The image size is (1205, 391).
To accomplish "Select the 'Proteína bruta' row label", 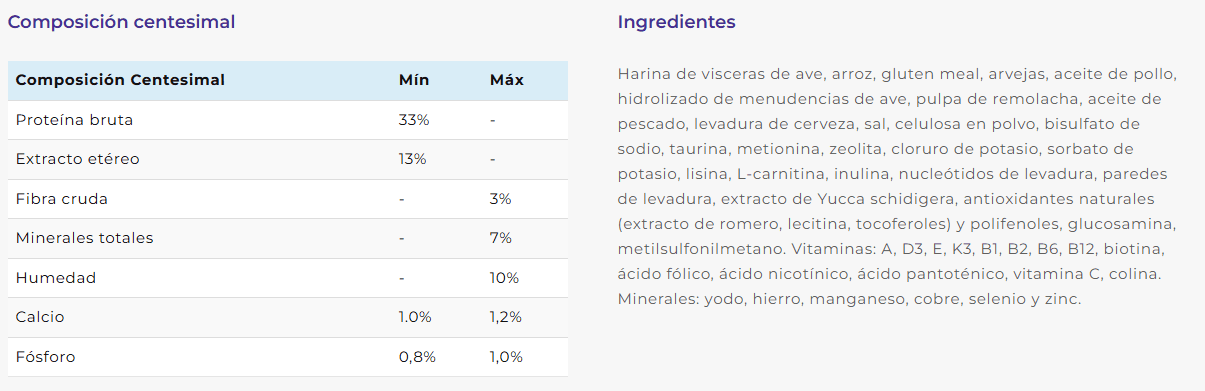I will pos(74,120).
